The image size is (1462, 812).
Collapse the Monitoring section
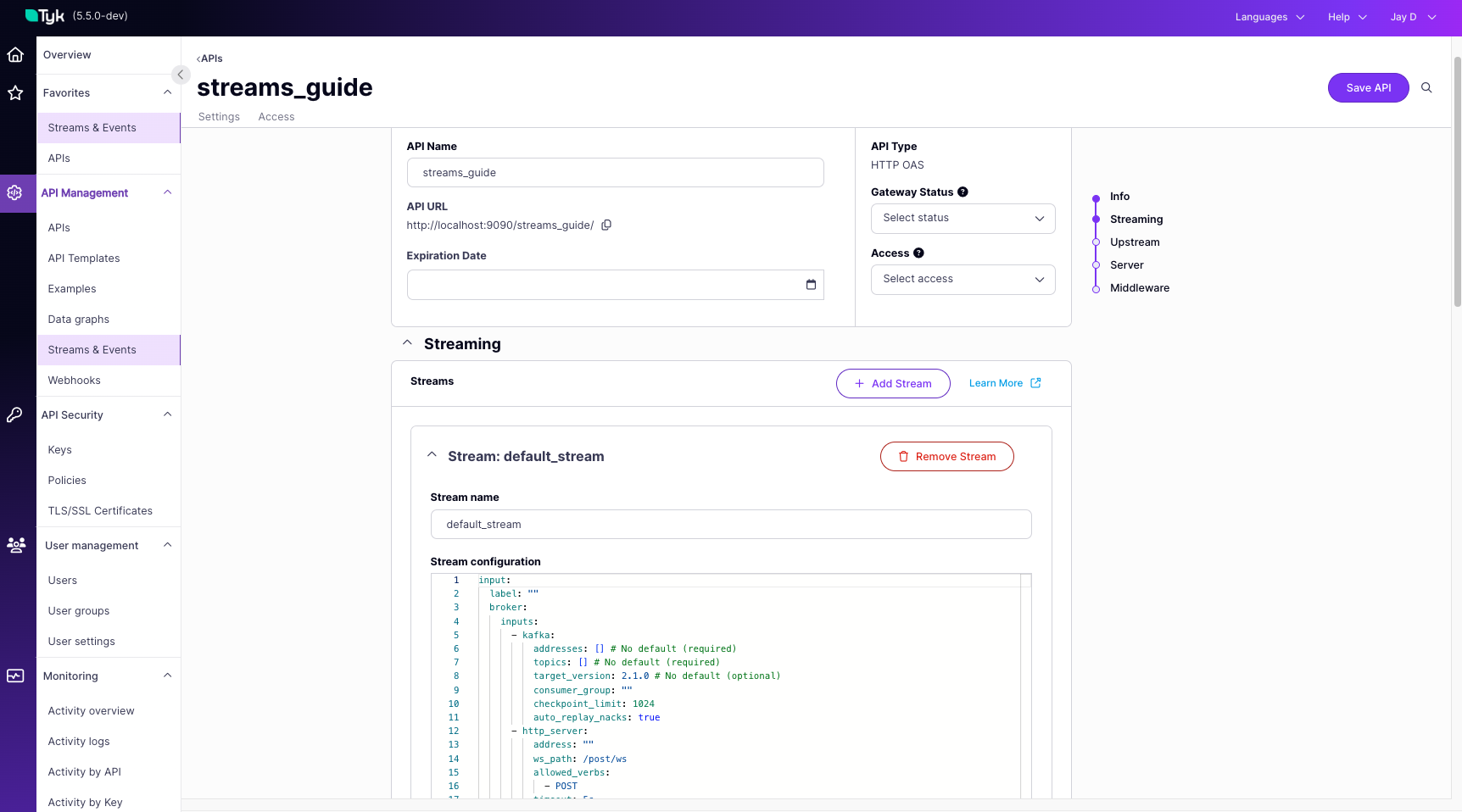pos(167,676)
